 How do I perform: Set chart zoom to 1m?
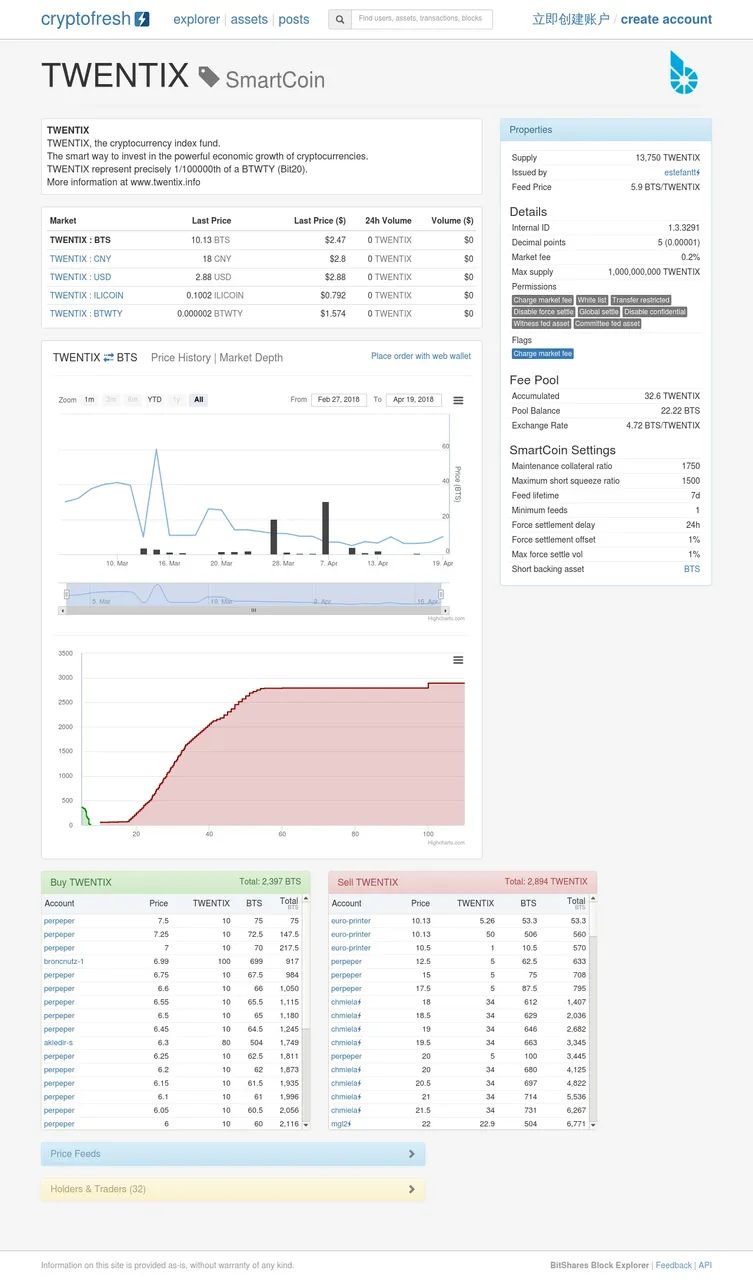pos(89,400)
